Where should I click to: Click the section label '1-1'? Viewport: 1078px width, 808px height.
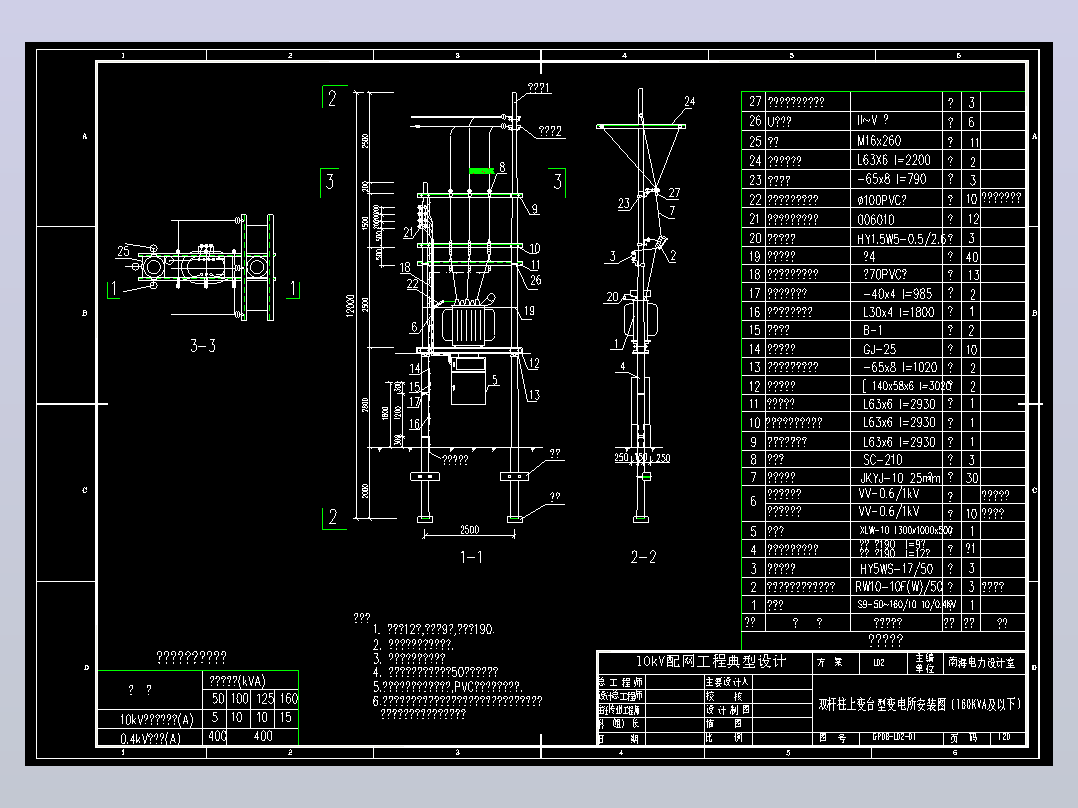click(471, 557)
